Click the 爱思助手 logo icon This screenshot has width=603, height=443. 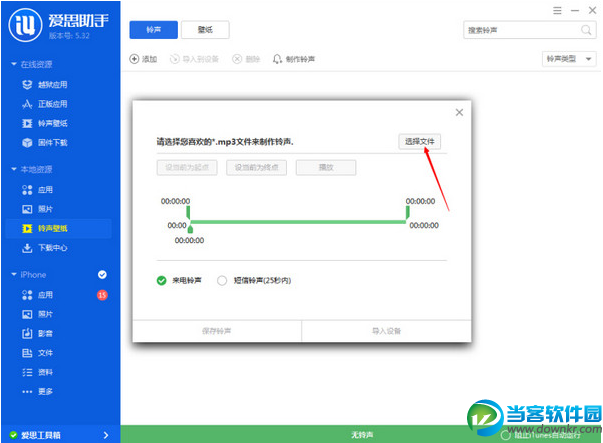pyautogui.click(x=25, y=25)
